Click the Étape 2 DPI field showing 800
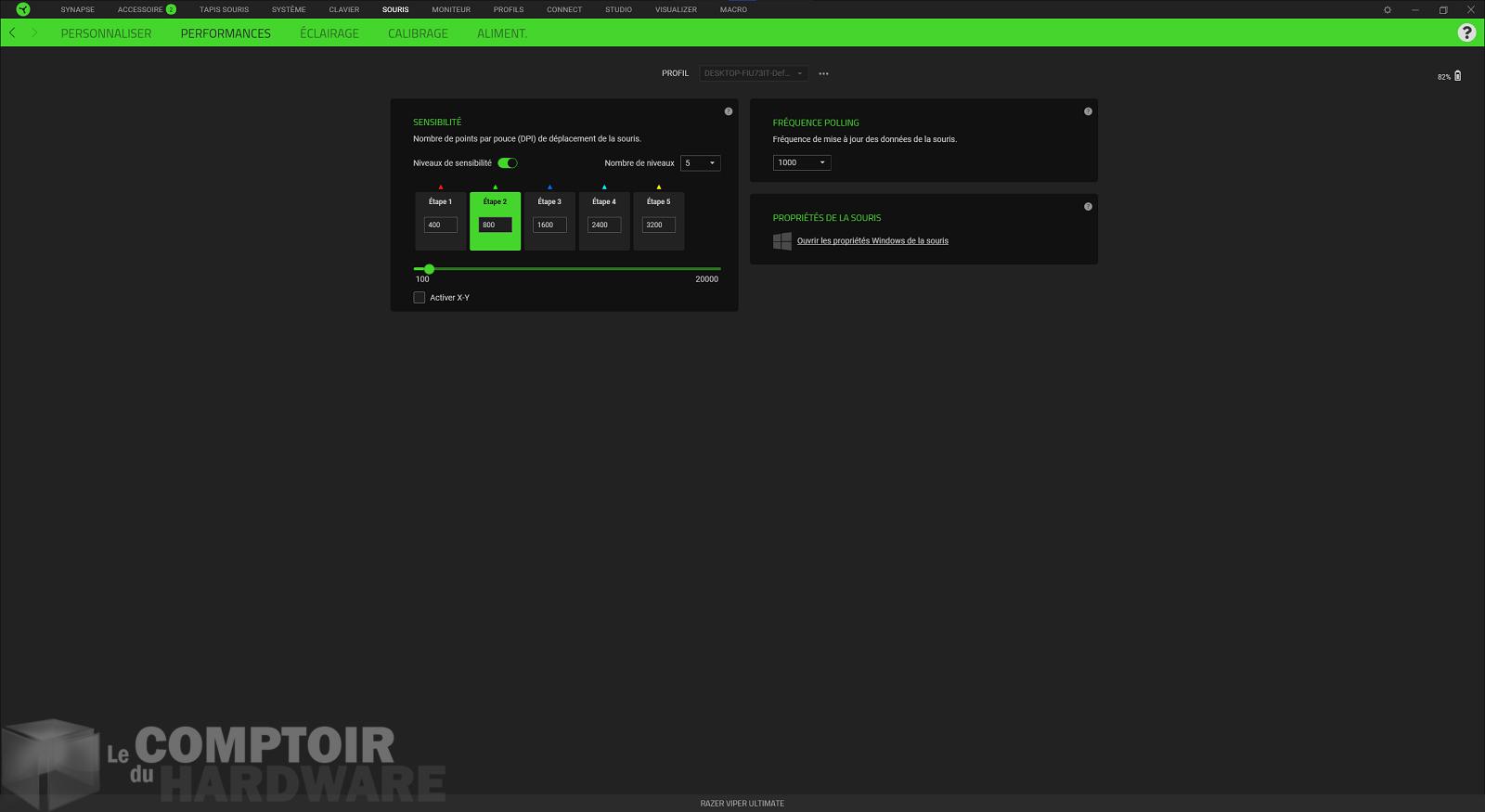 [x=495, y=225]
